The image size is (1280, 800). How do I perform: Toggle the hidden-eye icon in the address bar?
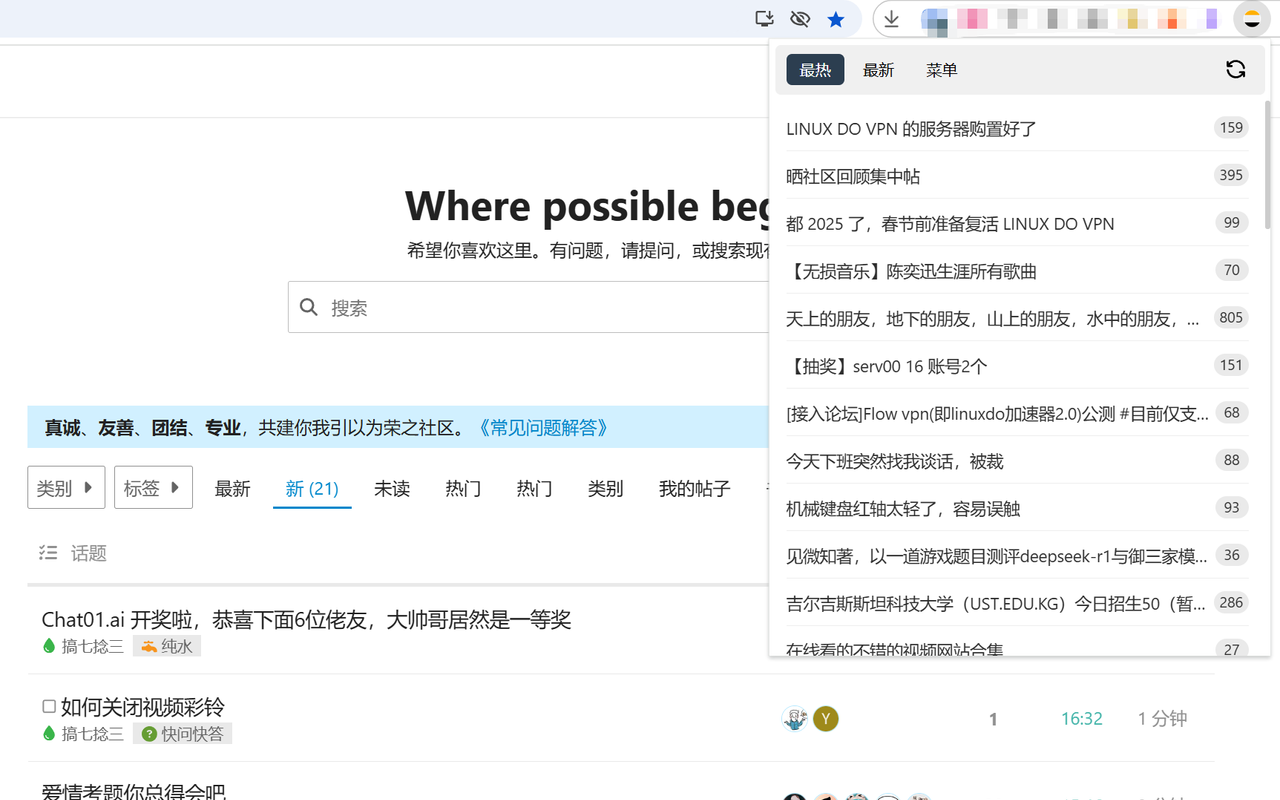(x=799, y=19)
